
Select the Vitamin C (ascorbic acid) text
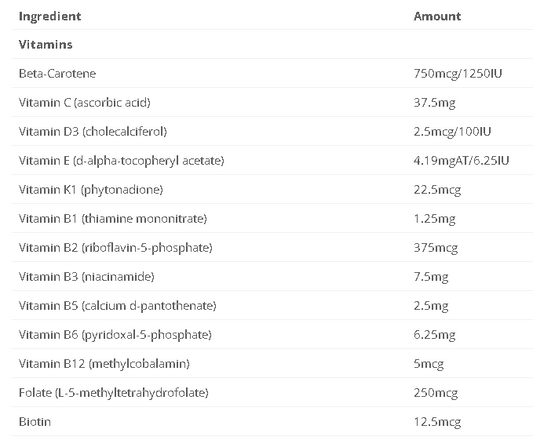click(84, 102)
